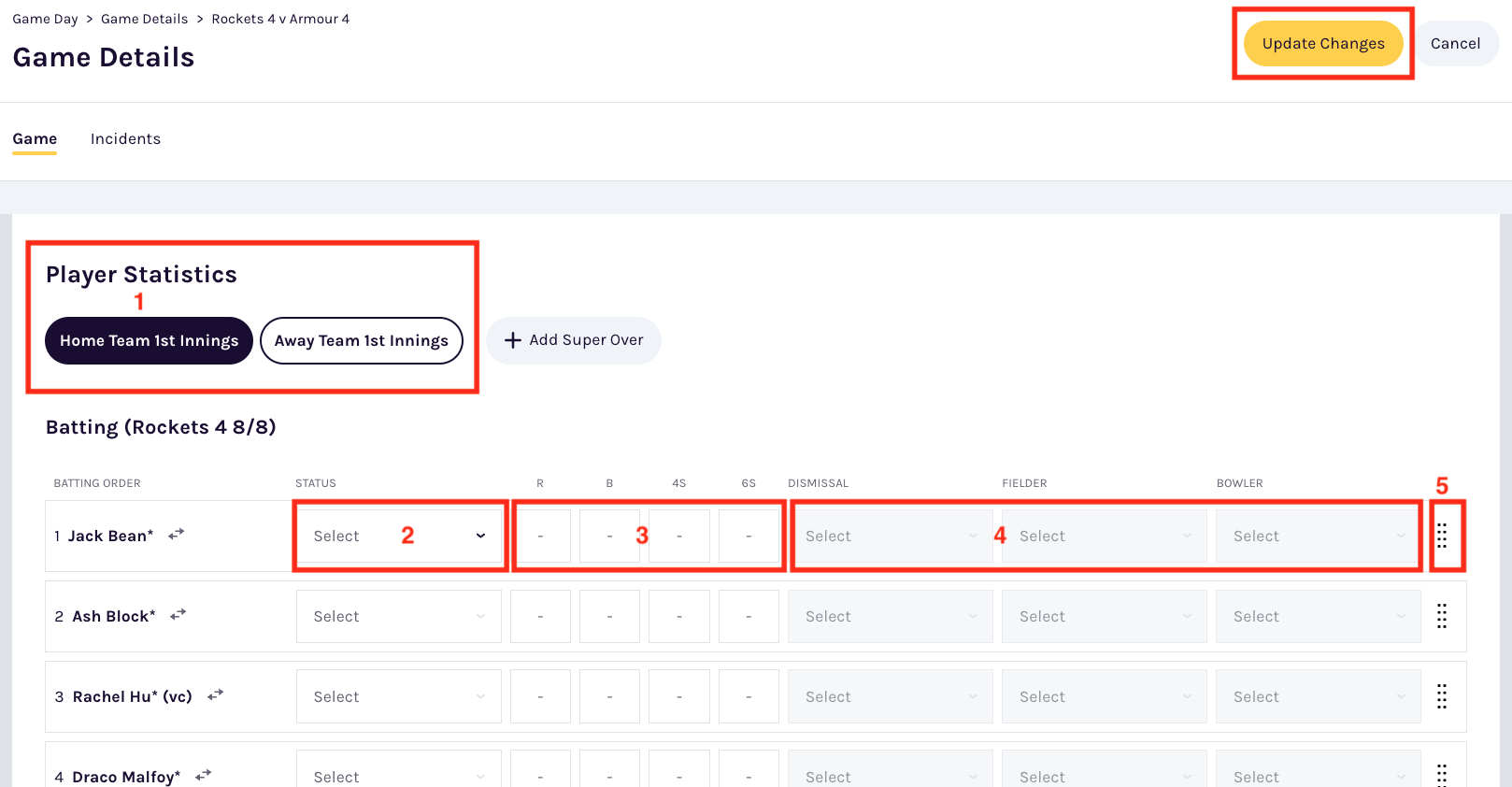Click runs input field for Jack Bean
The width and height of the screenshot is (1512, 787).
click(540, 537)
